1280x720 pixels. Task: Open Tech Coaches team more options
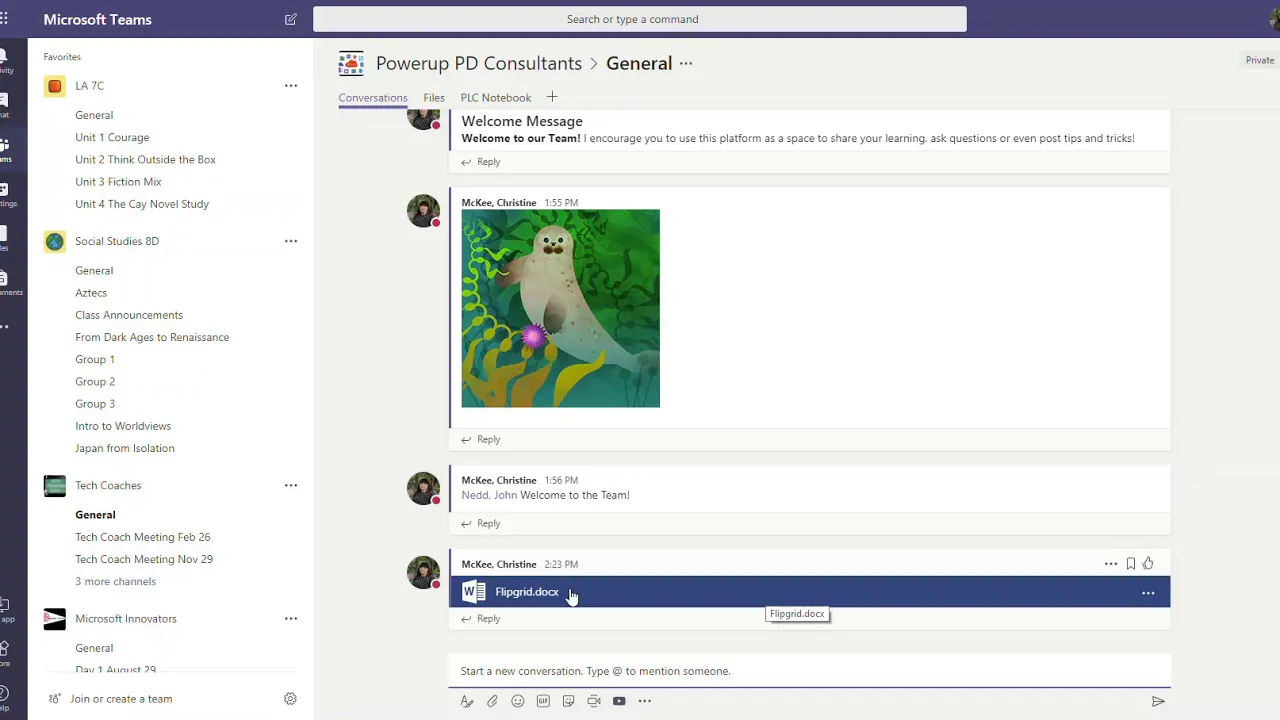291,485
